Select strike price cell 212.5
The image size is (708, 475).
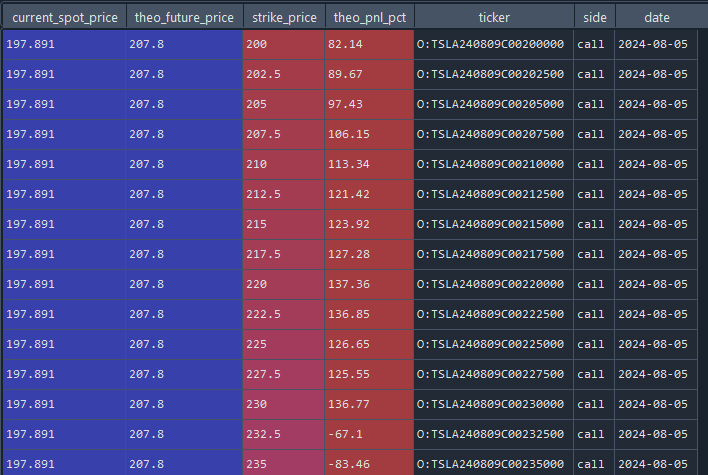pos(284,194)
